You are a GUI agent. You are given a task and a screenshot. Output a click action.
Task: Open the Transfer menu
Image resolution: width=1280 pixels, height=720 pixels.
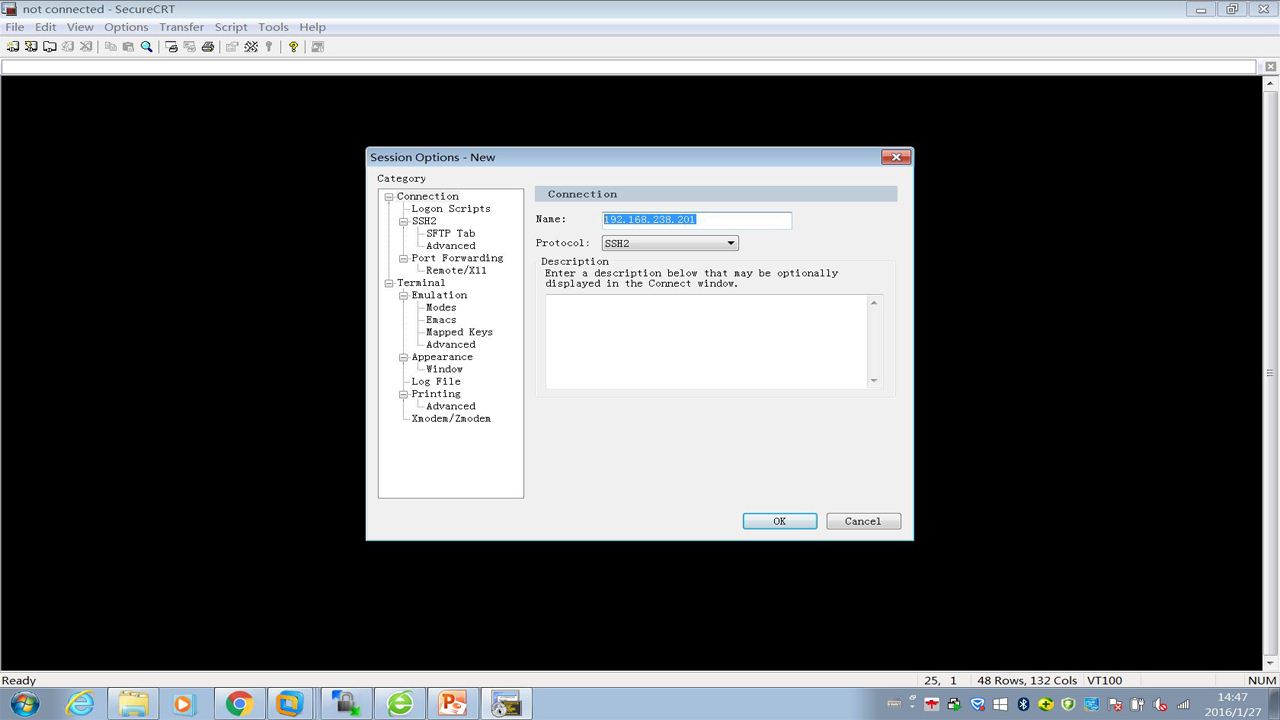pyautogui.click(x=181, y=27)
